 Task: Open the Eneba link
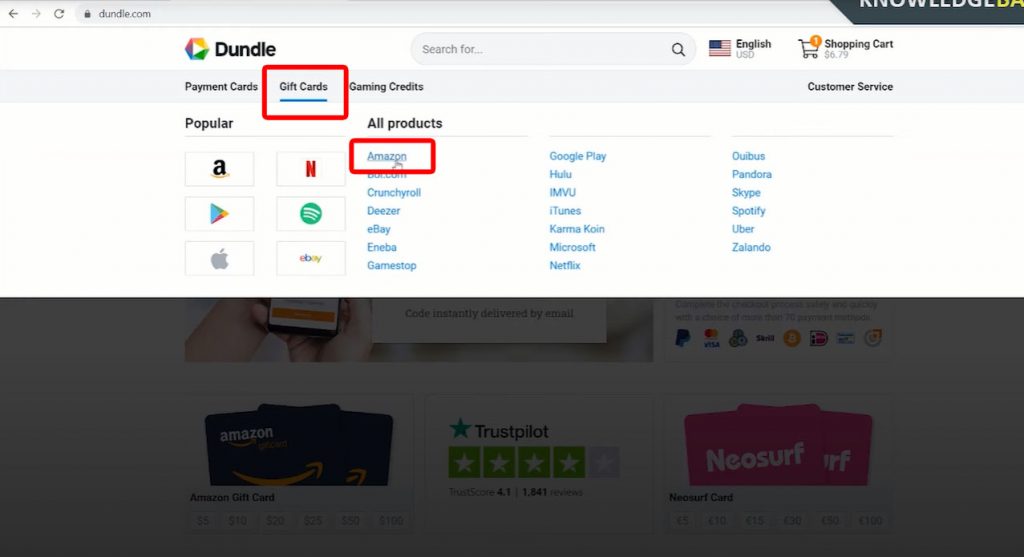pos(381,247)
